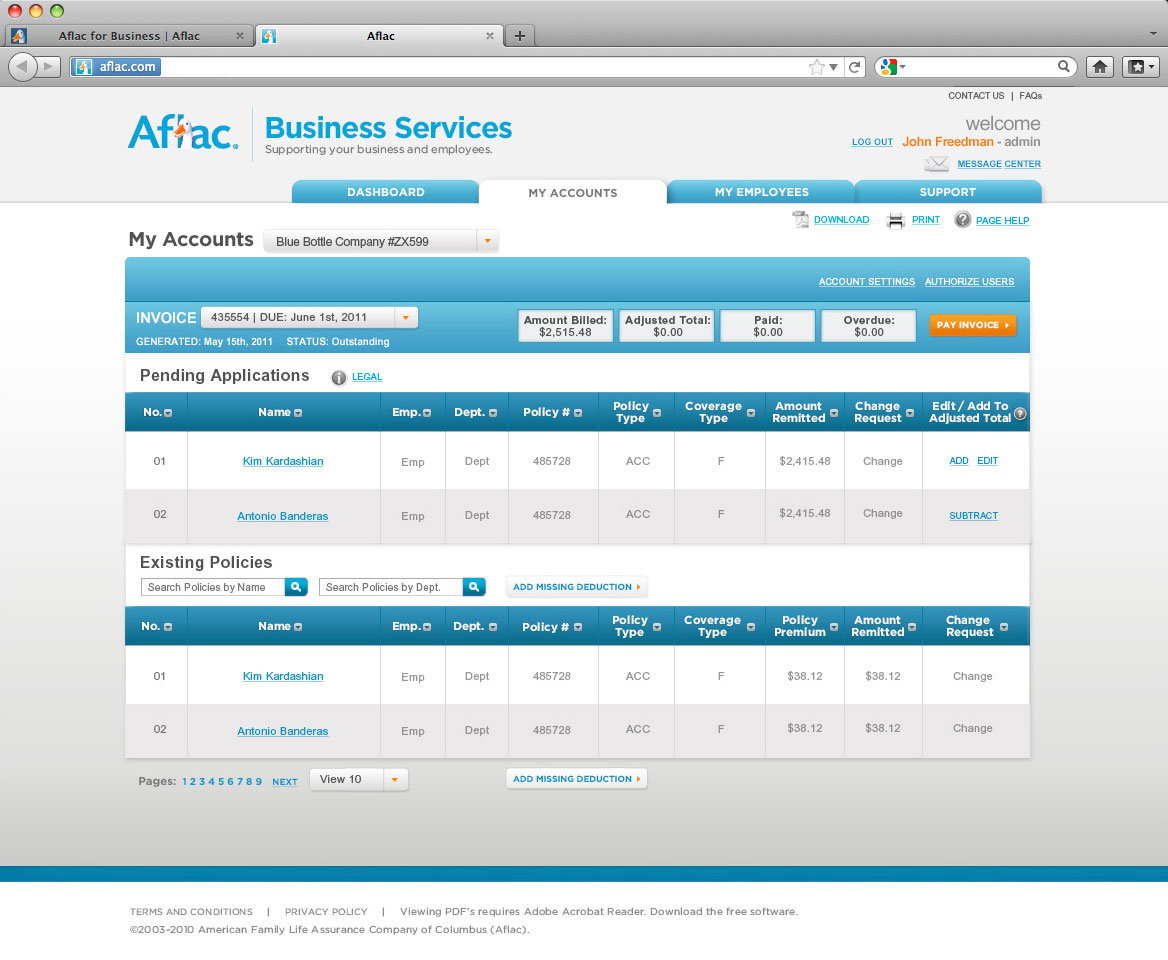Click help icon in Edit/Add To Adjusted Total header
Image resolution: width=1168 pixels, height=960 pixels.
pyautogui.click(x=1021, y=414)
